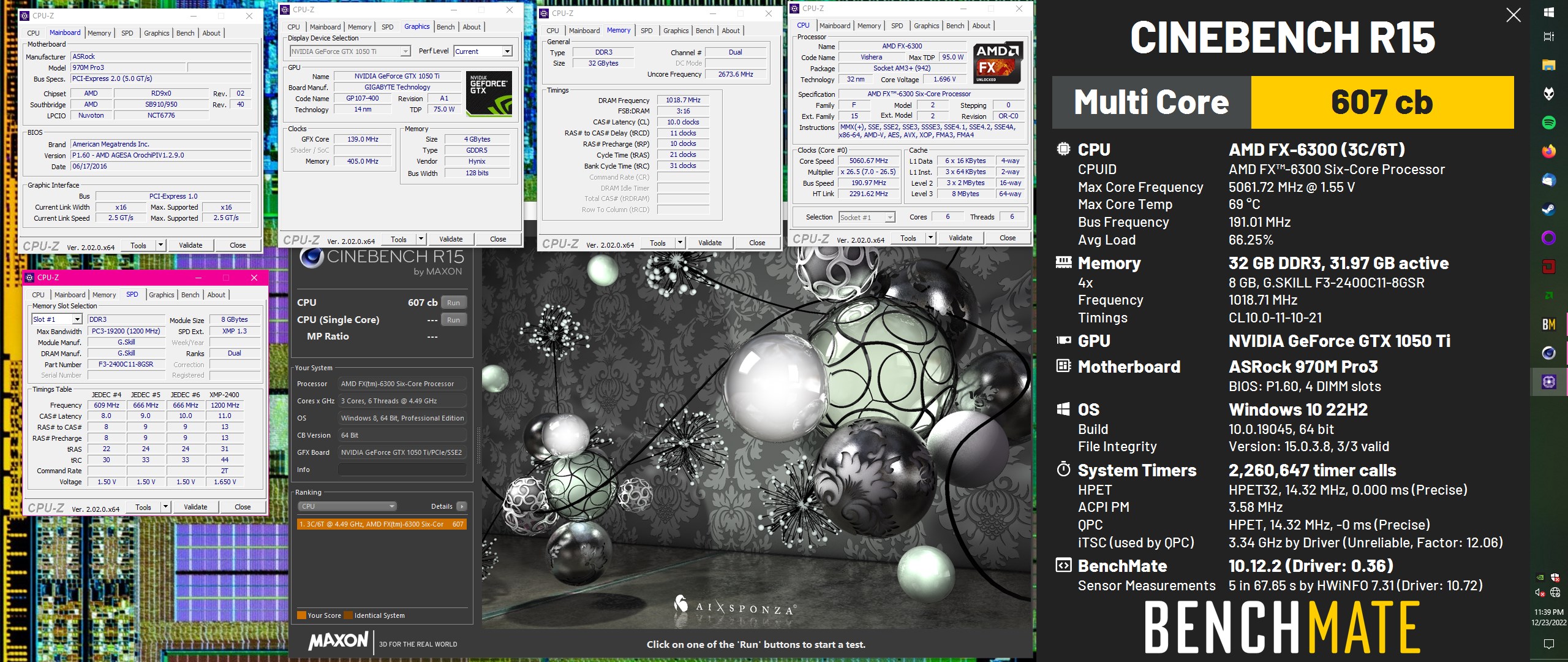1568x662 pixels.
Task: Open the notification center icon
Action: 1548,644
